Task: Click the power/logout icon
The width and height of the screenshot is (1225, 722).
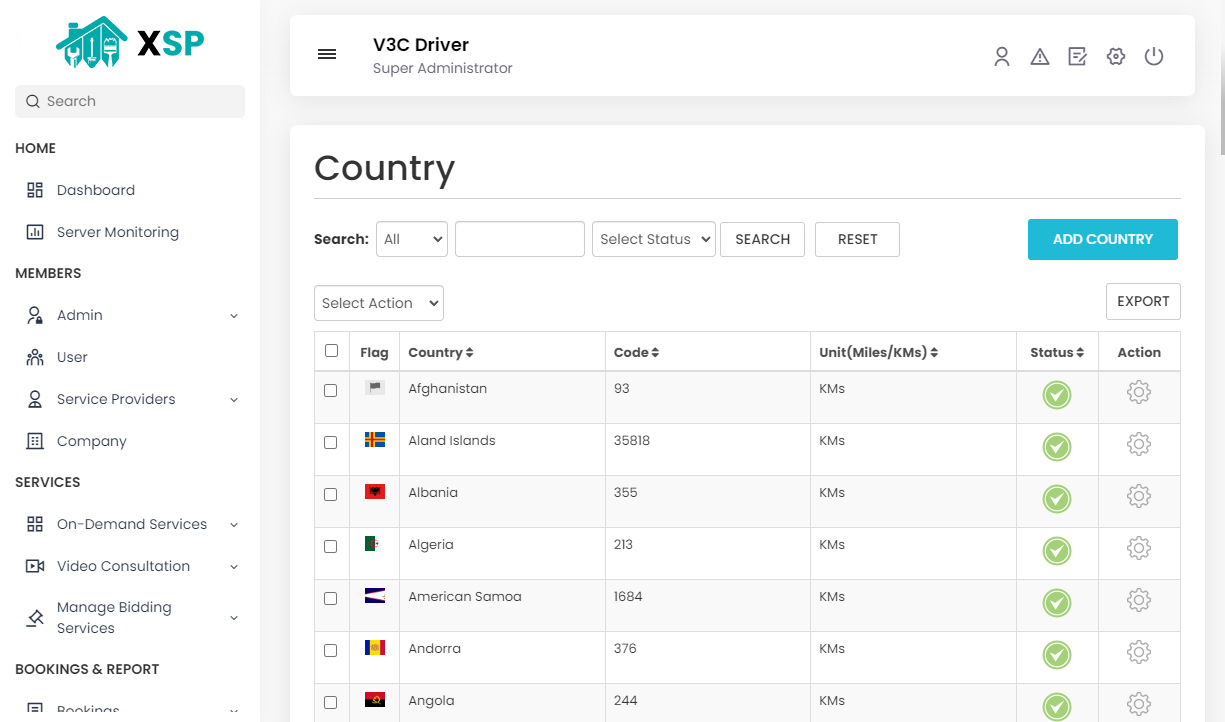Action: (x=1154, y=57)
